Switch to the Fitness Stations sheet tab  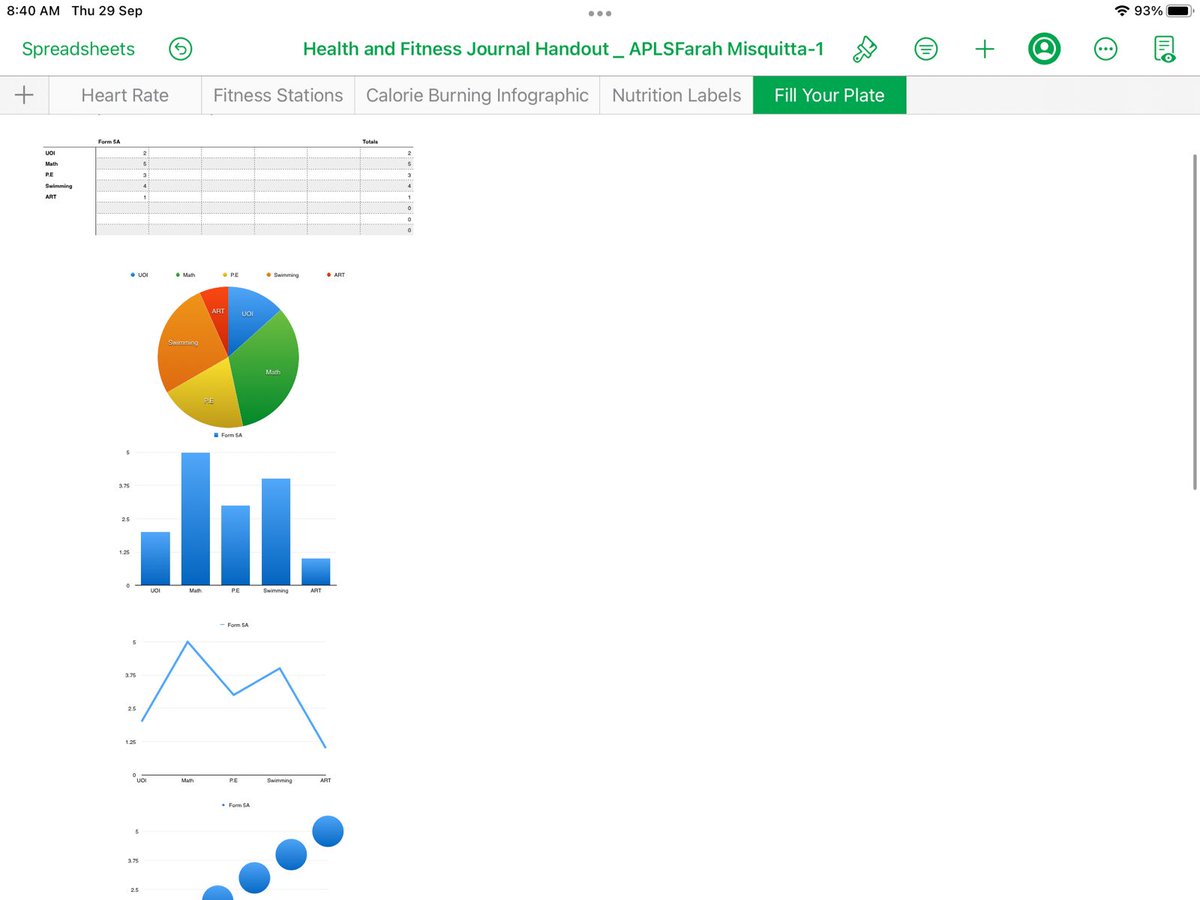[x=278, y=95]
